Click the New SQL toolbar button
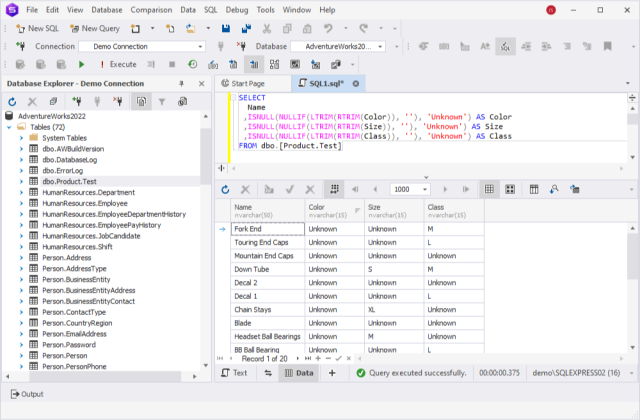 [36, 29]
